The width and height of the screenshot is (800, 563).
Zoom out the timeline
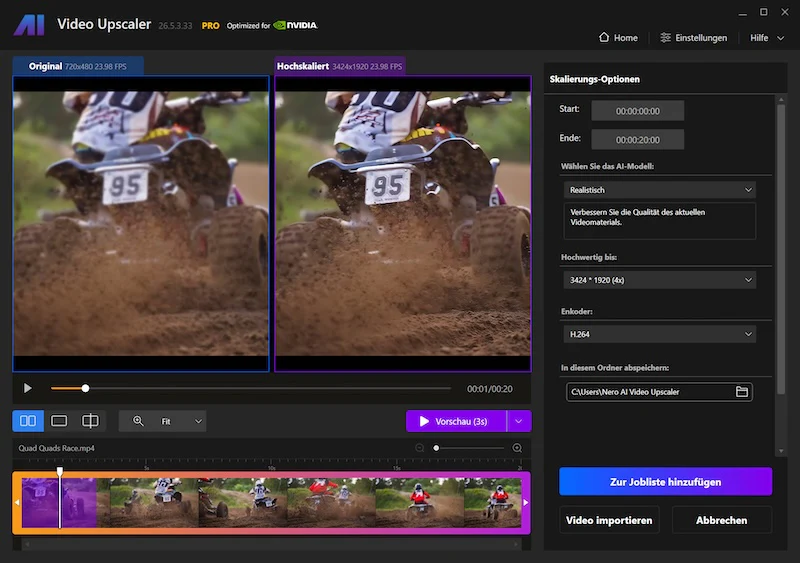pos(420,448)
